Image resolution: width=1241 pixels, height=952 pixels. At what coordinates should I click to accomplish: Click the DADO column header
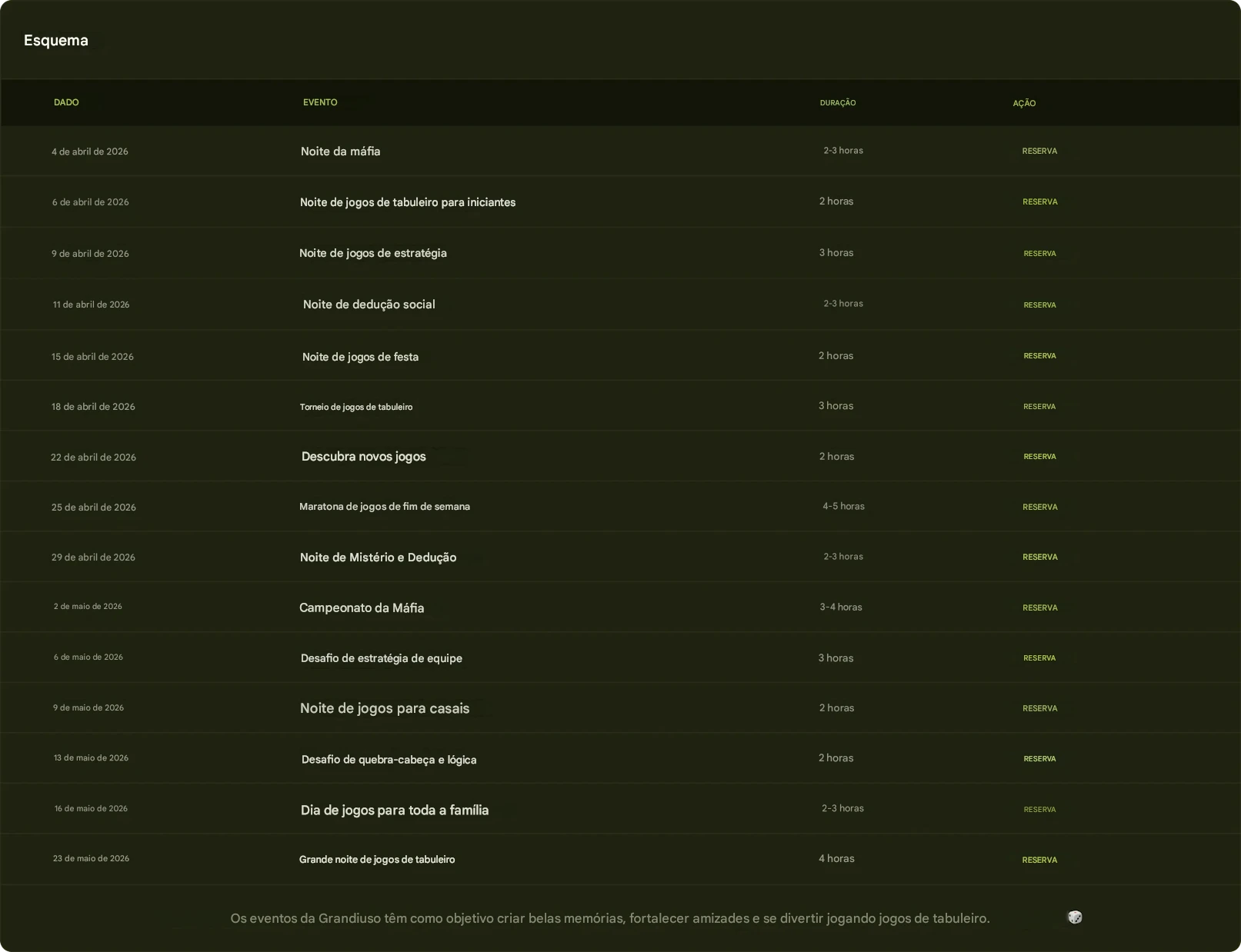coord(66,102)
